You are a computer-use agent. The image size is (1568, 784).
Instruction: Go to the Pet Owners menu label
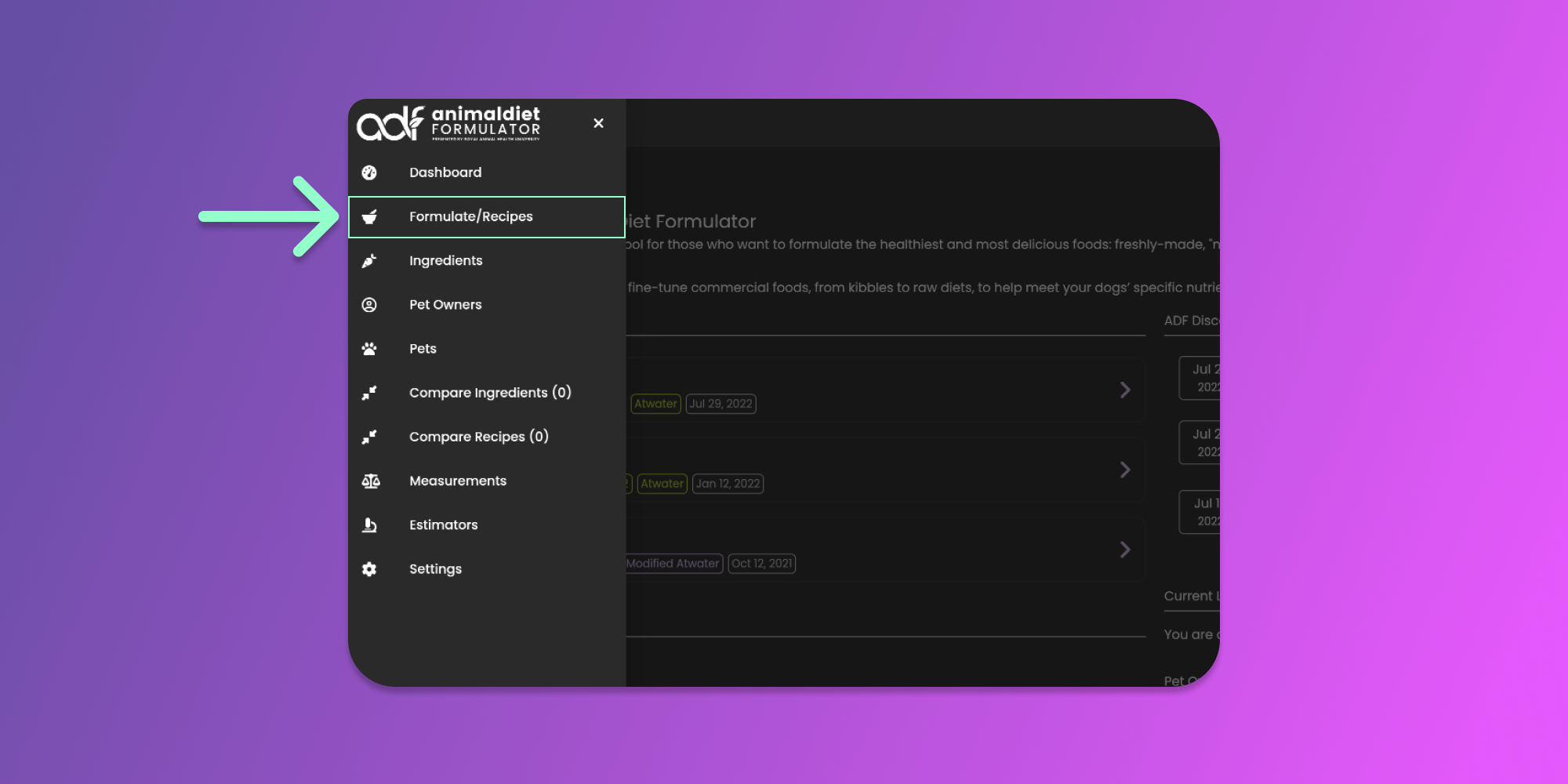click(445, 305)
